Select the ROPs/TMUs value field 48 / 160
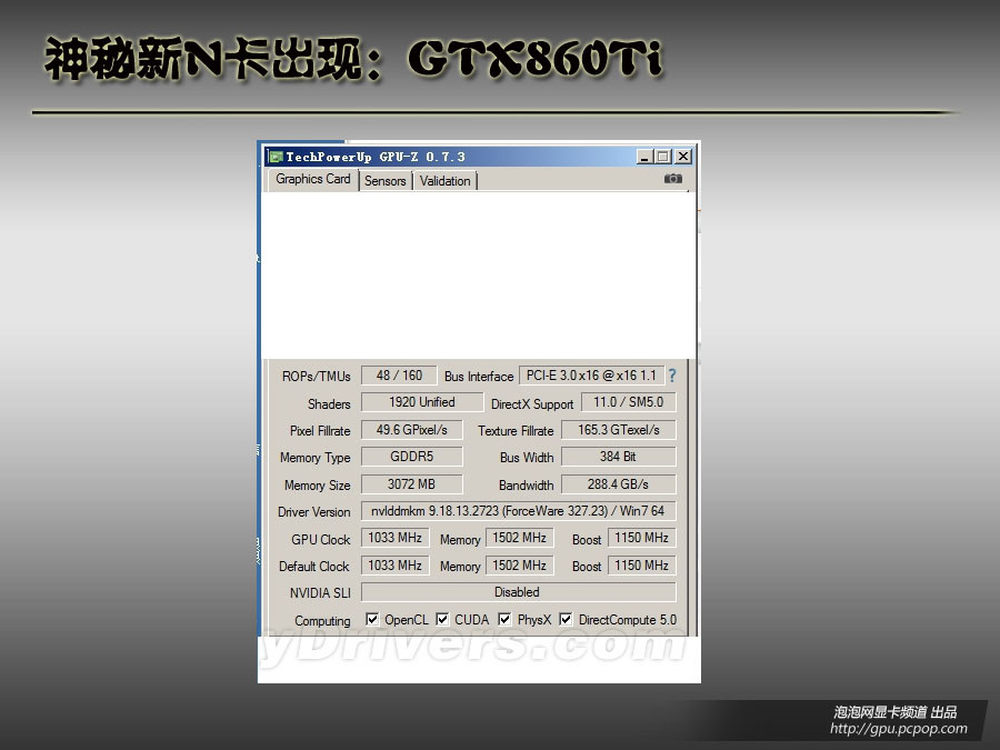 point(399,376)
